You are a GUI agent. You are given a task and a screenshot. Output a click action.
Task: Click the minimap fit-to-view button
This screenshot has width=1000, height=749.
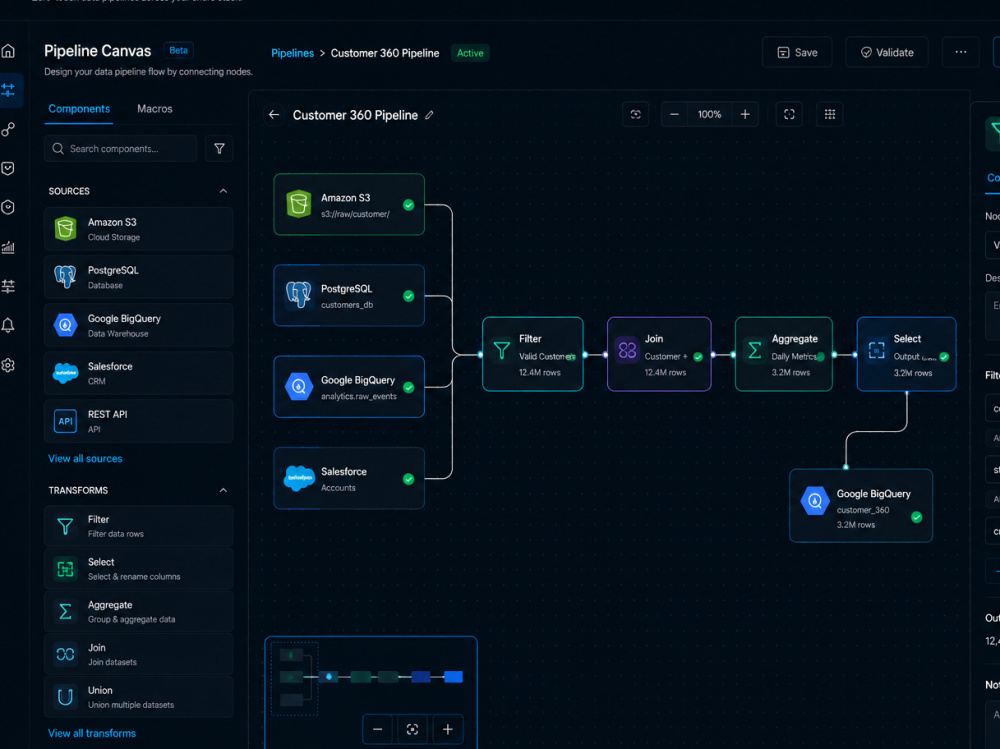click(413, 729)
